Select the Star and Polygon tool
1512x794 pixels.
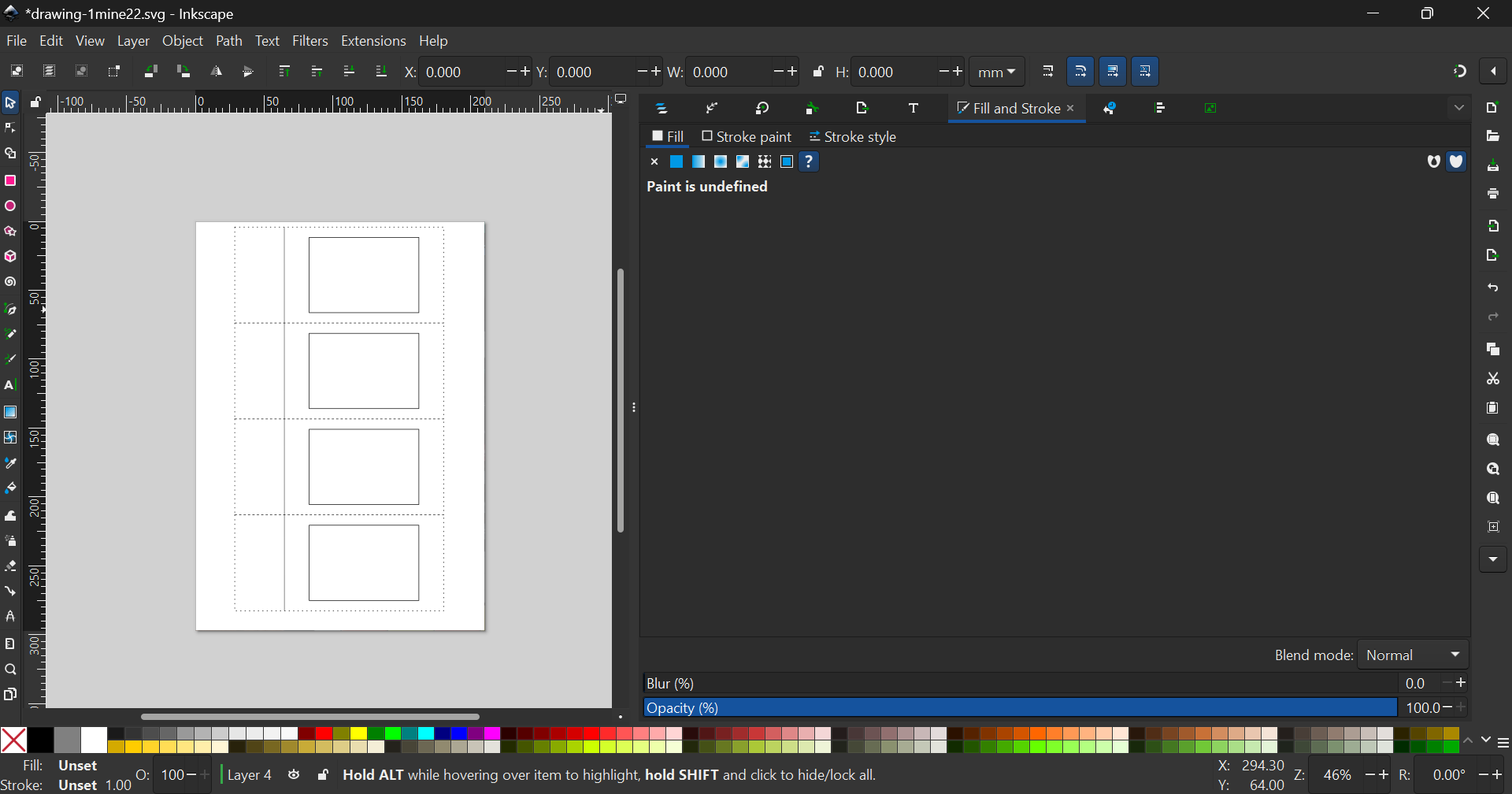coord(10,232)
